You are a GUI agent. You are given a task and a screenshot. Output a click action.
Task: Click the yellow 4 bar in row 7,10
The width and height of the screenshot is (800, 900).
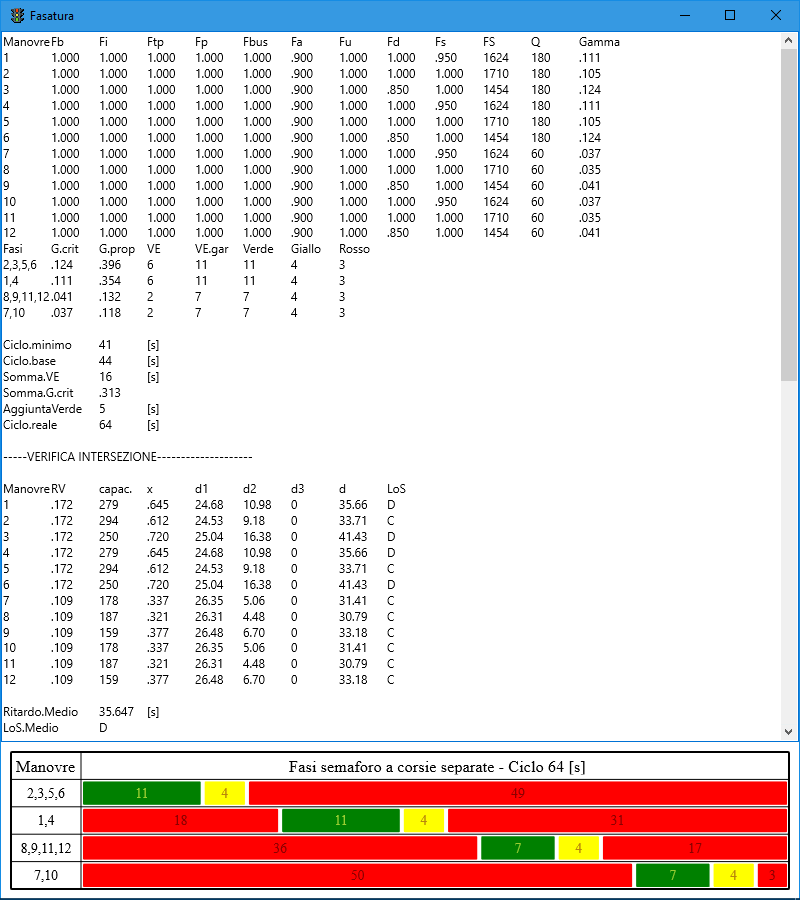pos(733,875)
